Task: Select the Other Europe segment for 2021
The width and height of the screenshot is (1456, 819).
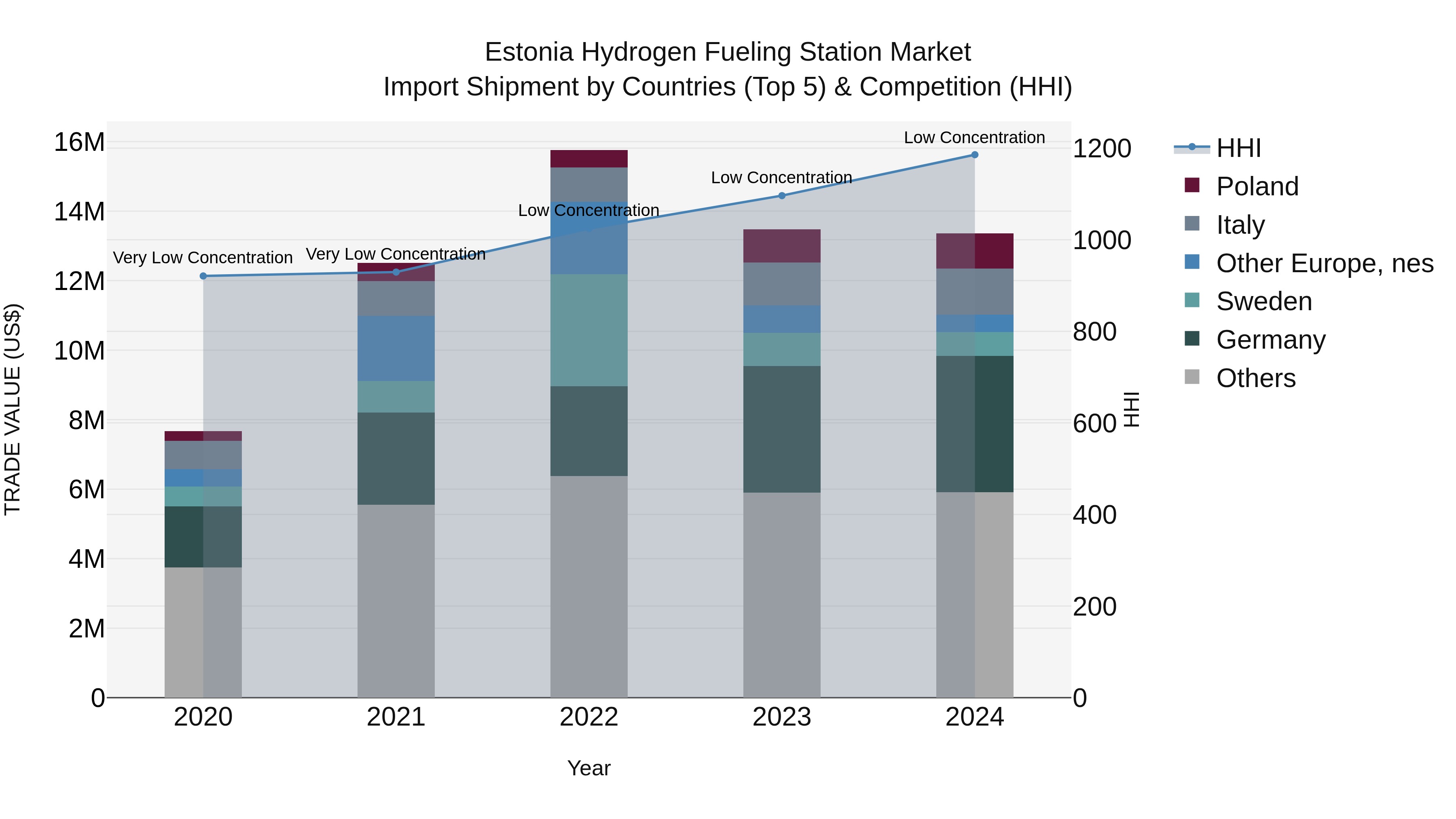Action: 396,348
